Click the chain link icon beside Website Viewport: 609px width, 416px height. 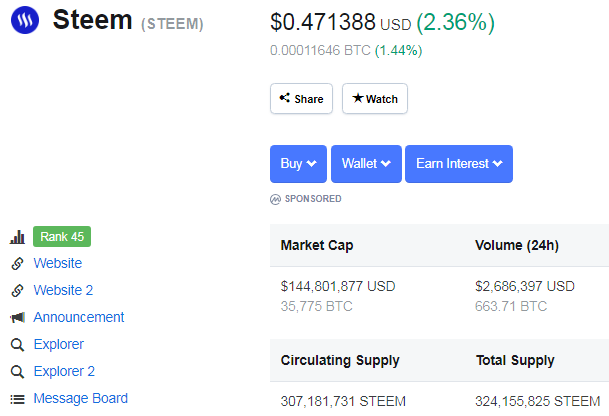tap(17, 264)
